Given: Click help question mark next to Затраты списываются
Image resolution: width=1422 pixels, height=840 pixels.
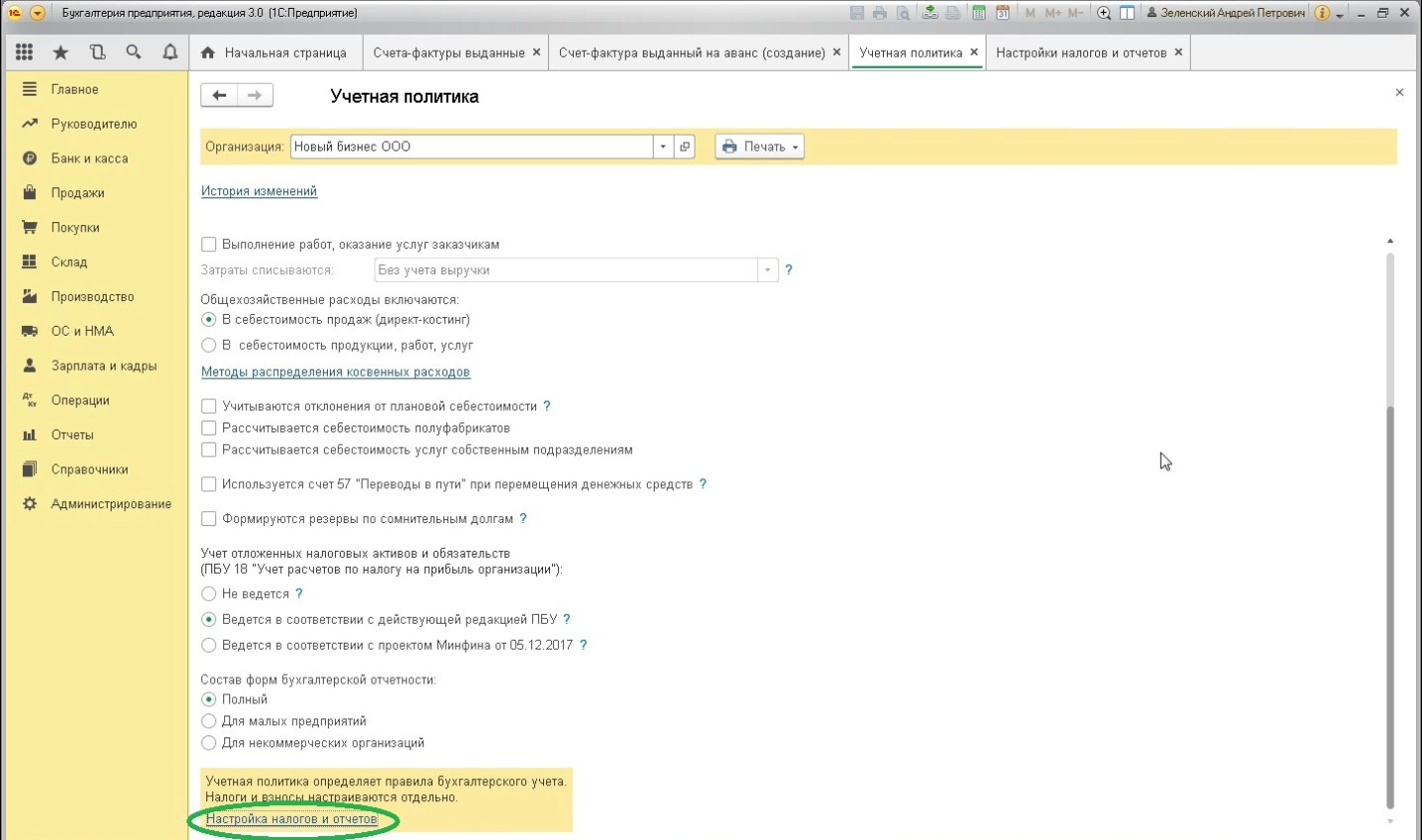Looking at the screenshot, I should [788, 270].
